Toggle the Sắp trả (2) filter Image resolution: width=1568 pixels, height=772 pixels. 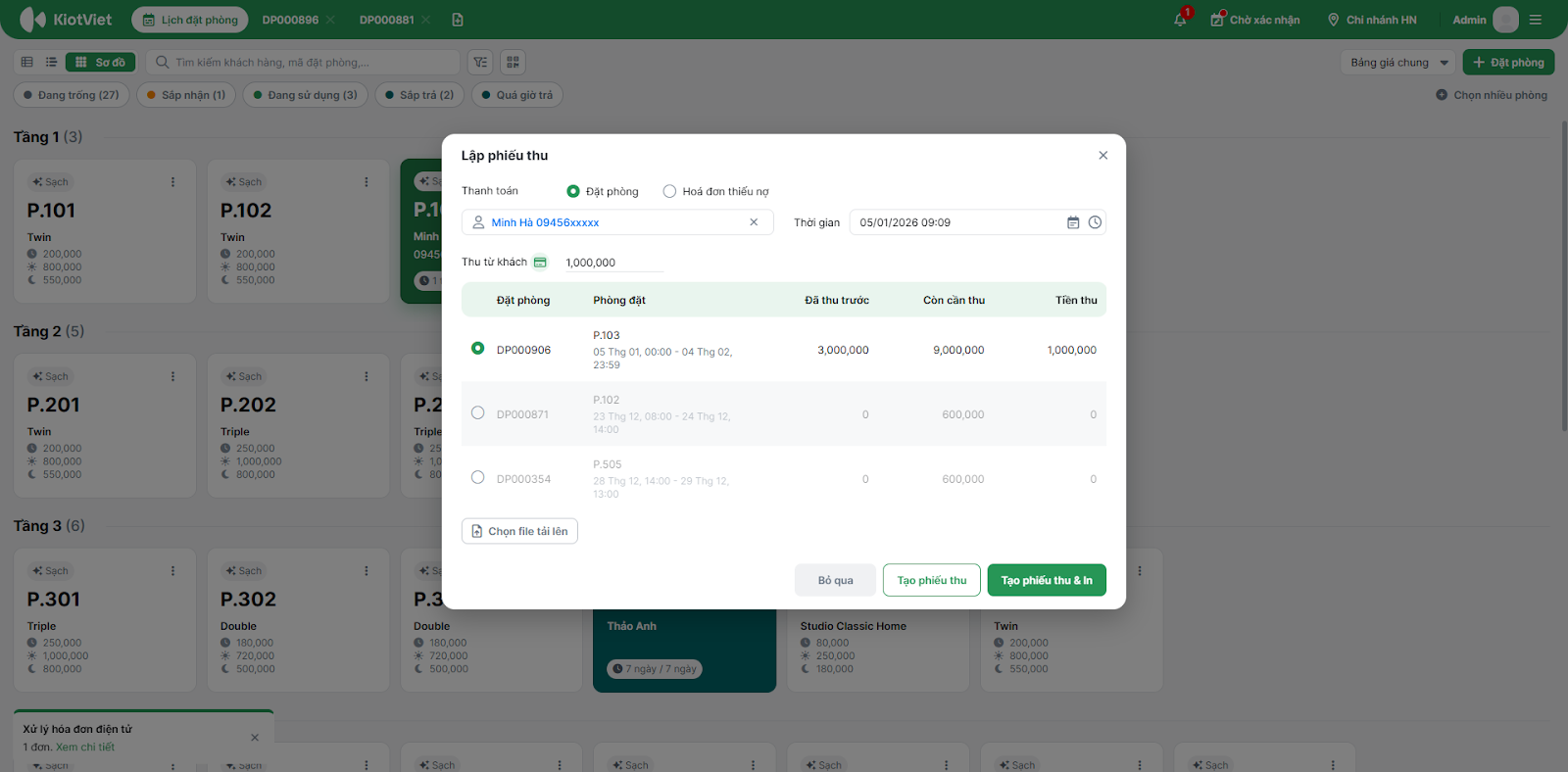click(419, 95)
